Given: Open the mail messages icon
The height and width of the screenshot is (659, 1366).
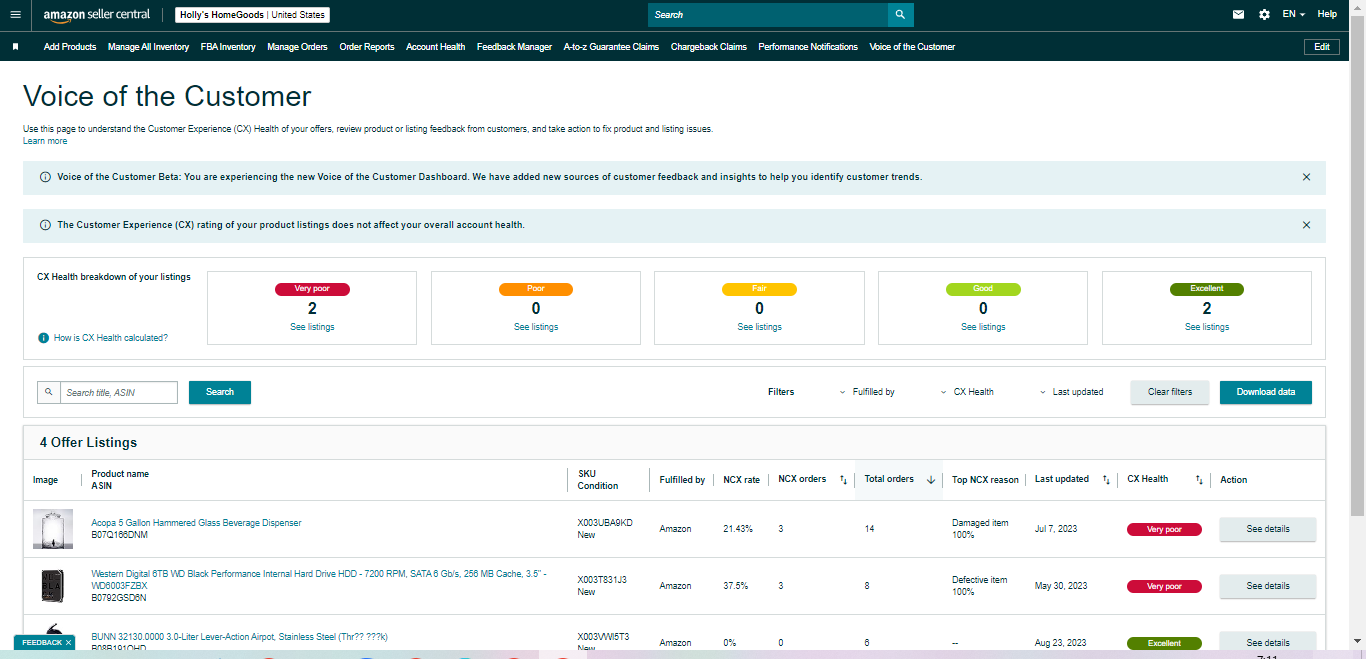Looking at the screenshot, I should click(1238, 15).
